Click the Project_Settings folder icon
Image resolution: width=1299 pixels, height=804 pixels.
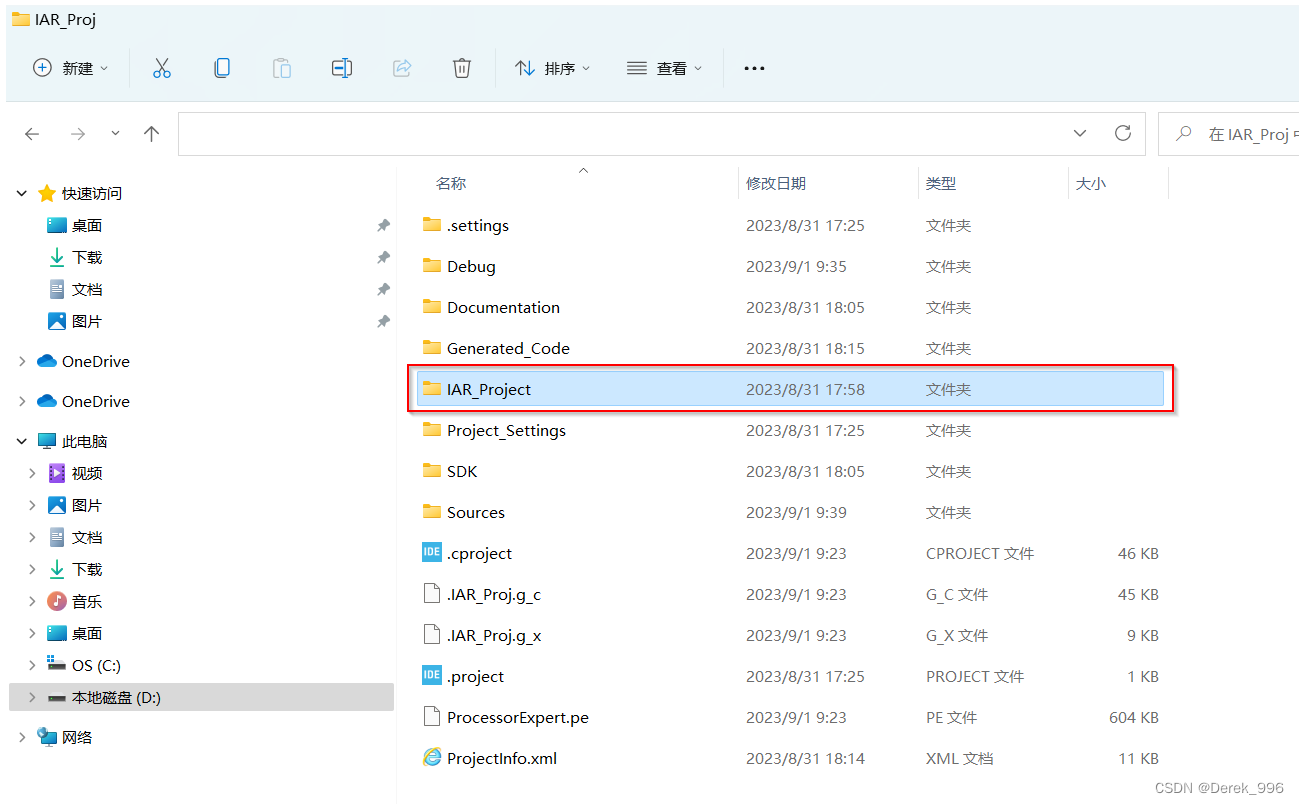click(432, 430)
